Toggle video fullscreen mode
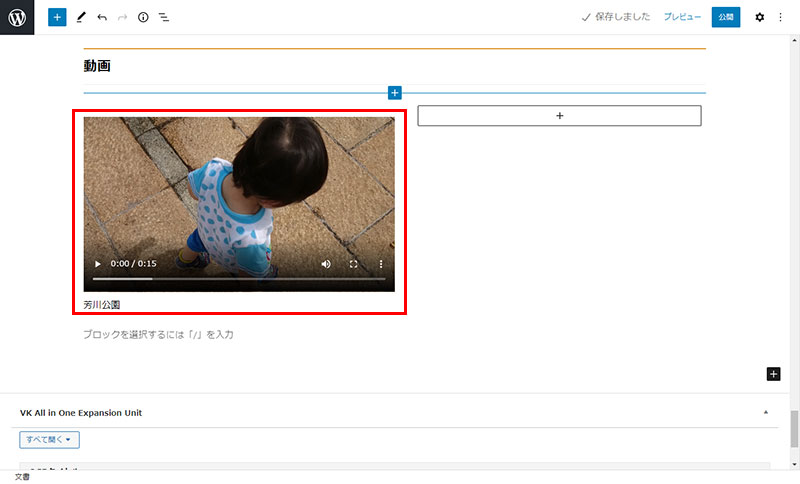This screenshot has height=484, width=800. click(x=353, y=264)
